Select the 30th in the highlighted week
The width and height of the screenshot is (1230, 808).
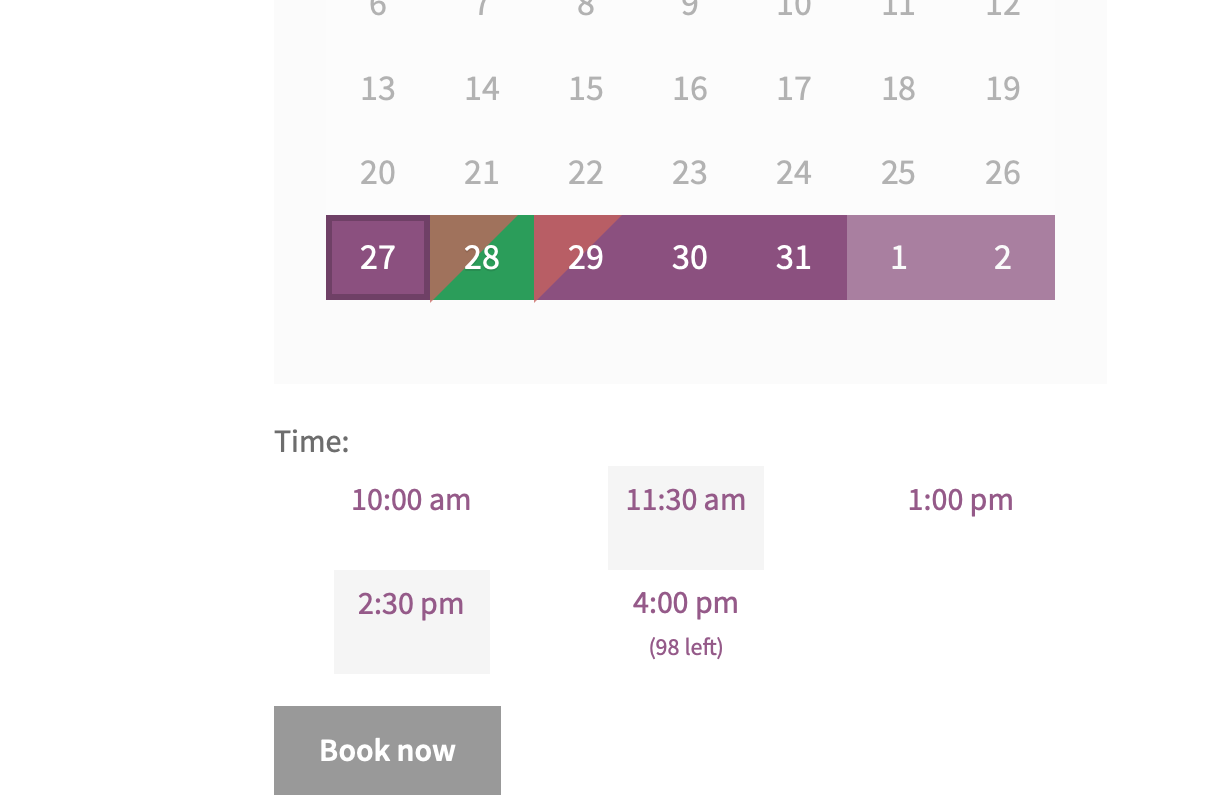(x=690, y=257)
